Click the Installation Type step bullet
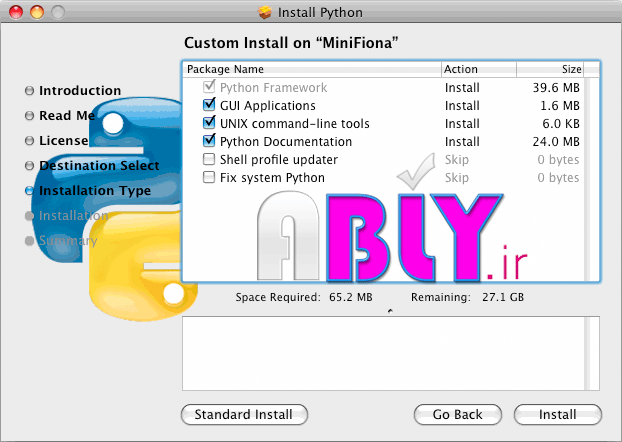Viewport: 622px width, 442px height. click(x=29, y=190)
